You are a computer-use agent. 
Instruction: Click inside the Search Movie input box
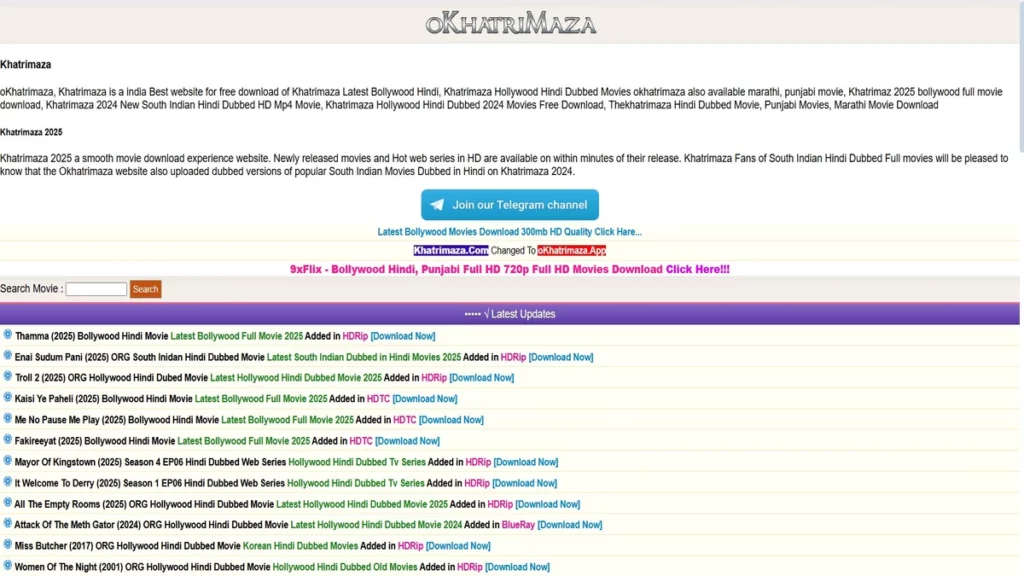coord(96,288)
